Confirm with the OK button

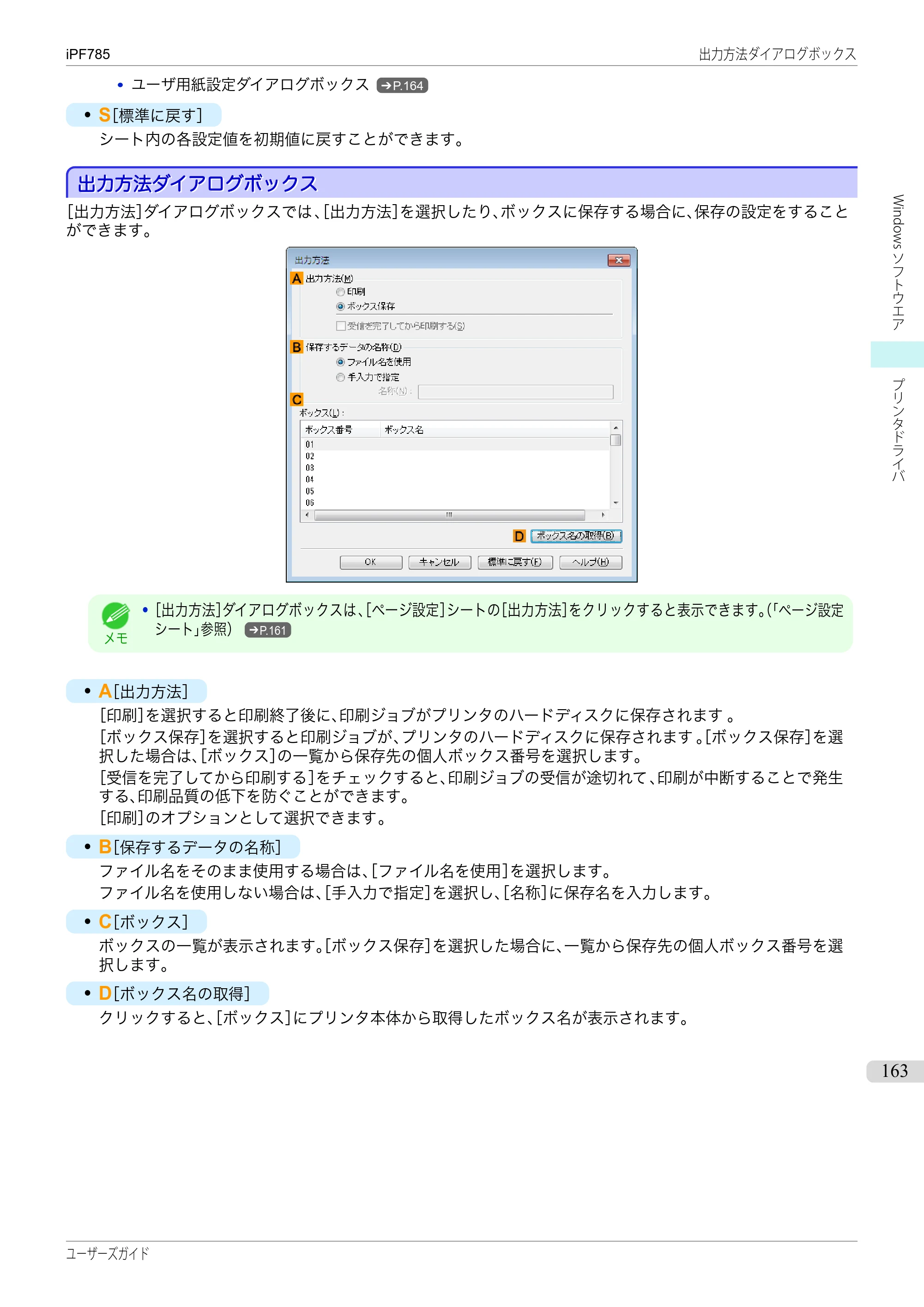click(x=371, y=562)
